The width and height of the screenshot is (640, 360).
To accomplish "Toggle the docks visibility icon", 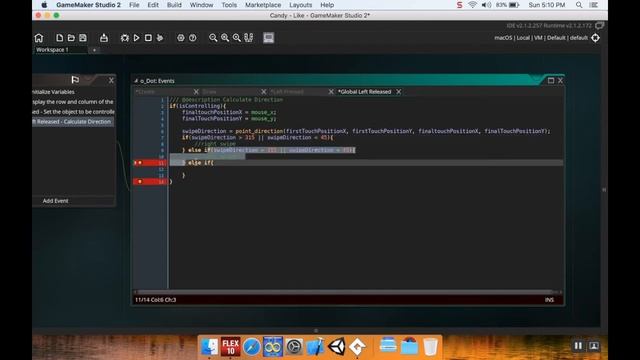I will pyautogui.click(x=249, y=38).
